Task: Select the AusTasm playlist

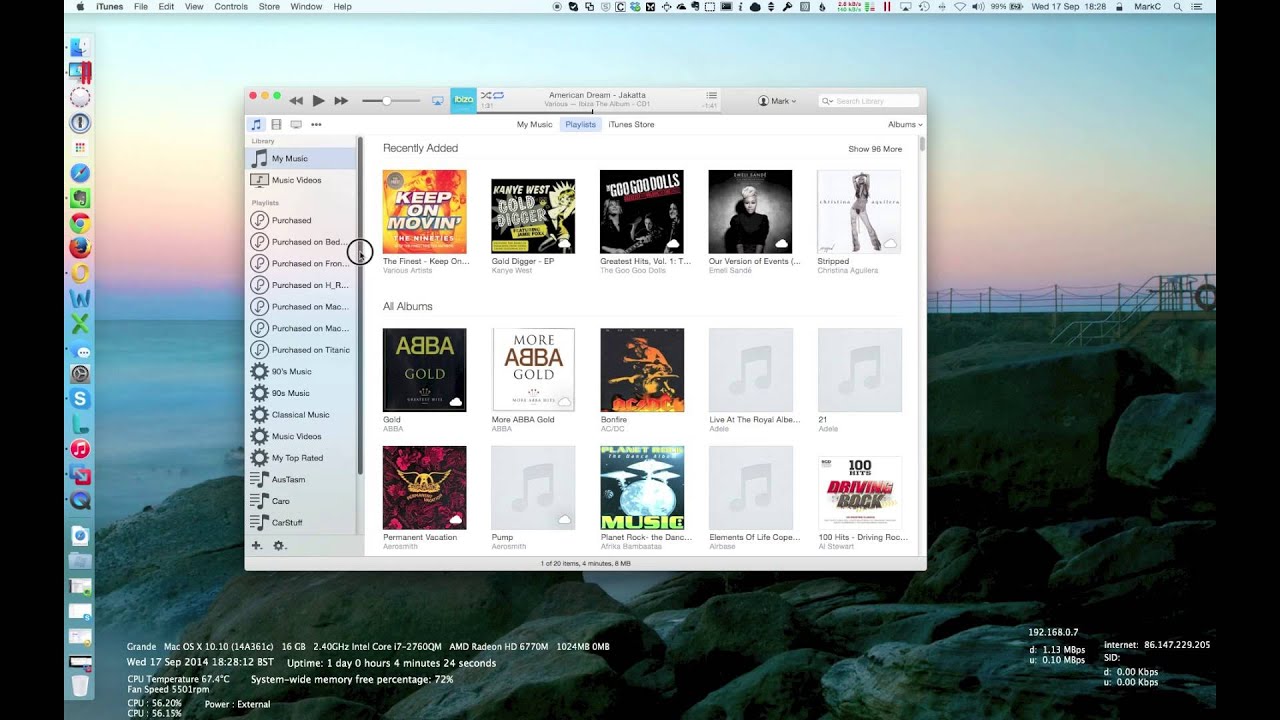Action: (301, 479)
